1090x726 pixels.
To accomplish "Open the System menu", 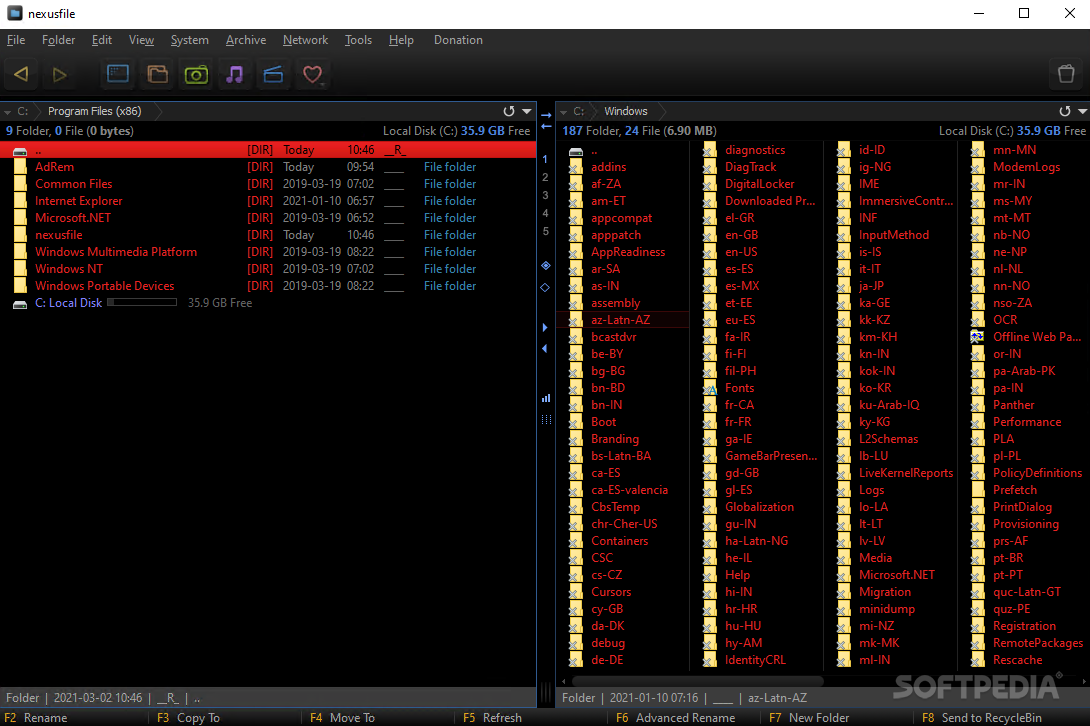I will [x=190, y=40].
